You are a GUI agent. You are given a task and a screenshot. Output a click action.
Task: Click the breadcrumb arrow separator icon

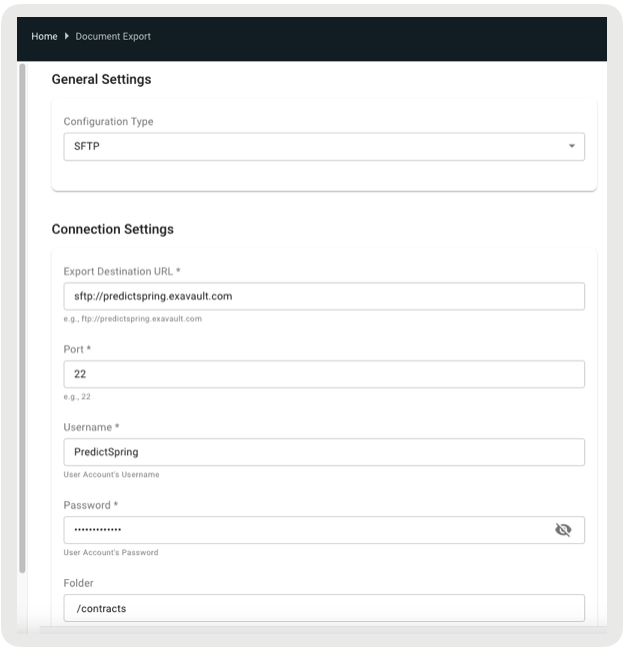67,36
